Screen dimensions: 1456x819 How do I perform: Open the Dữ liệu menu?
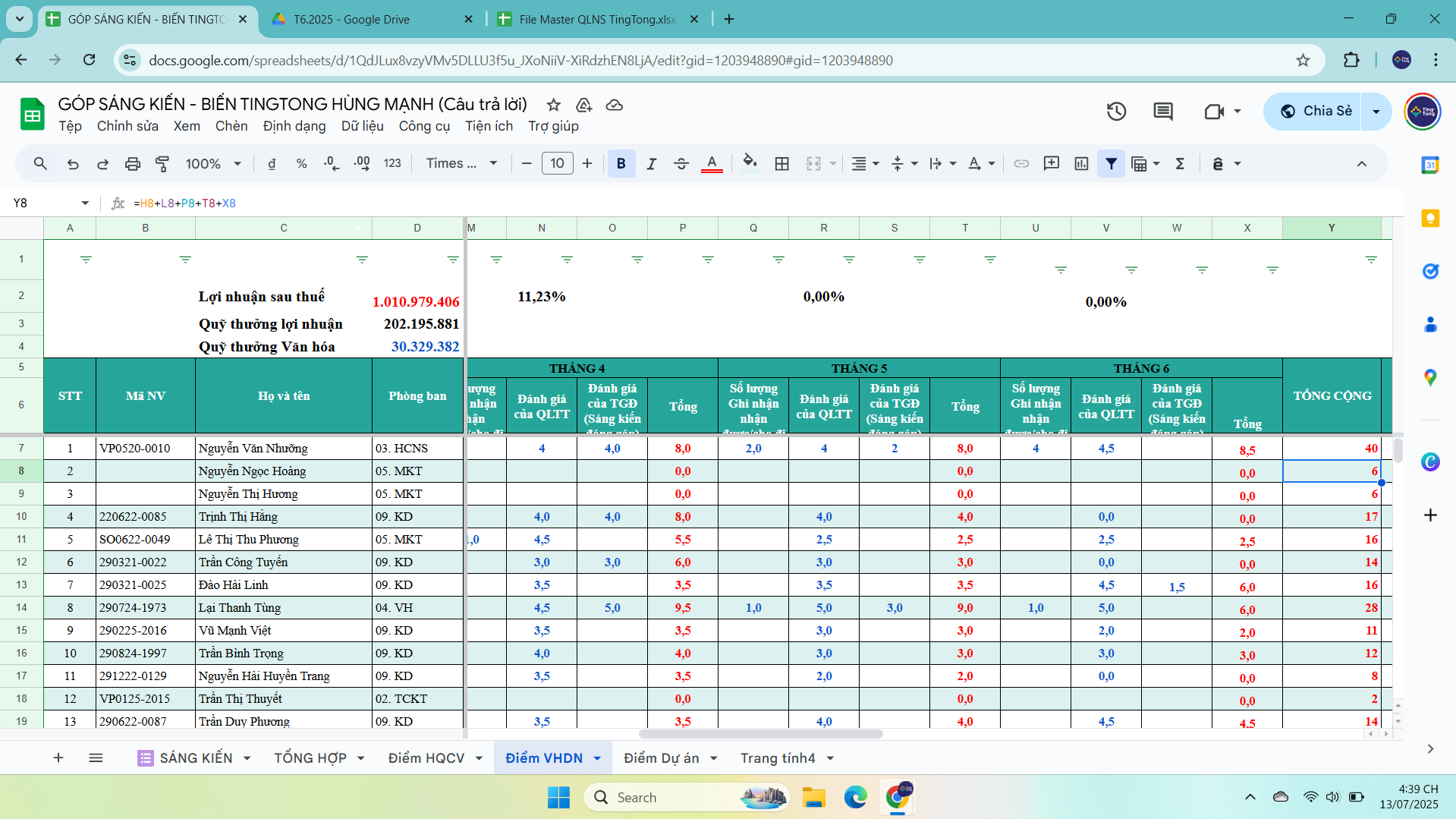[362, 126]
